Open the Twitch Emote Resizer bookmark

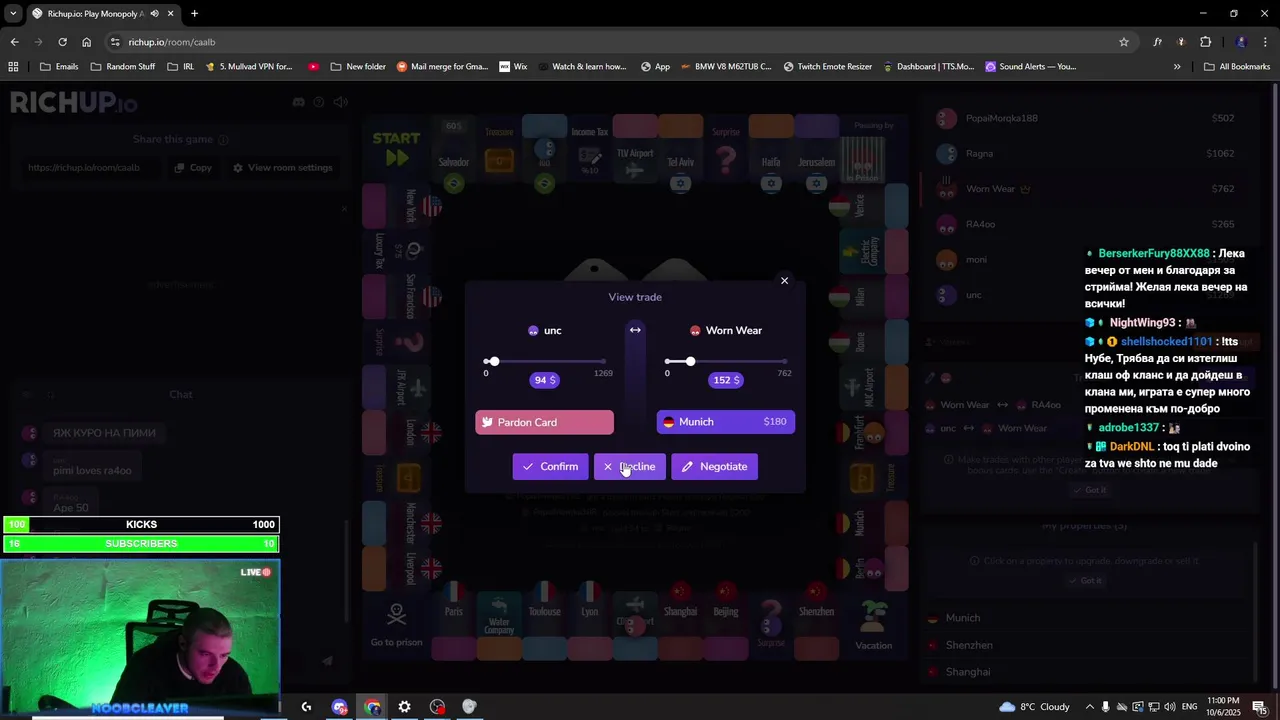coord(828,67)
